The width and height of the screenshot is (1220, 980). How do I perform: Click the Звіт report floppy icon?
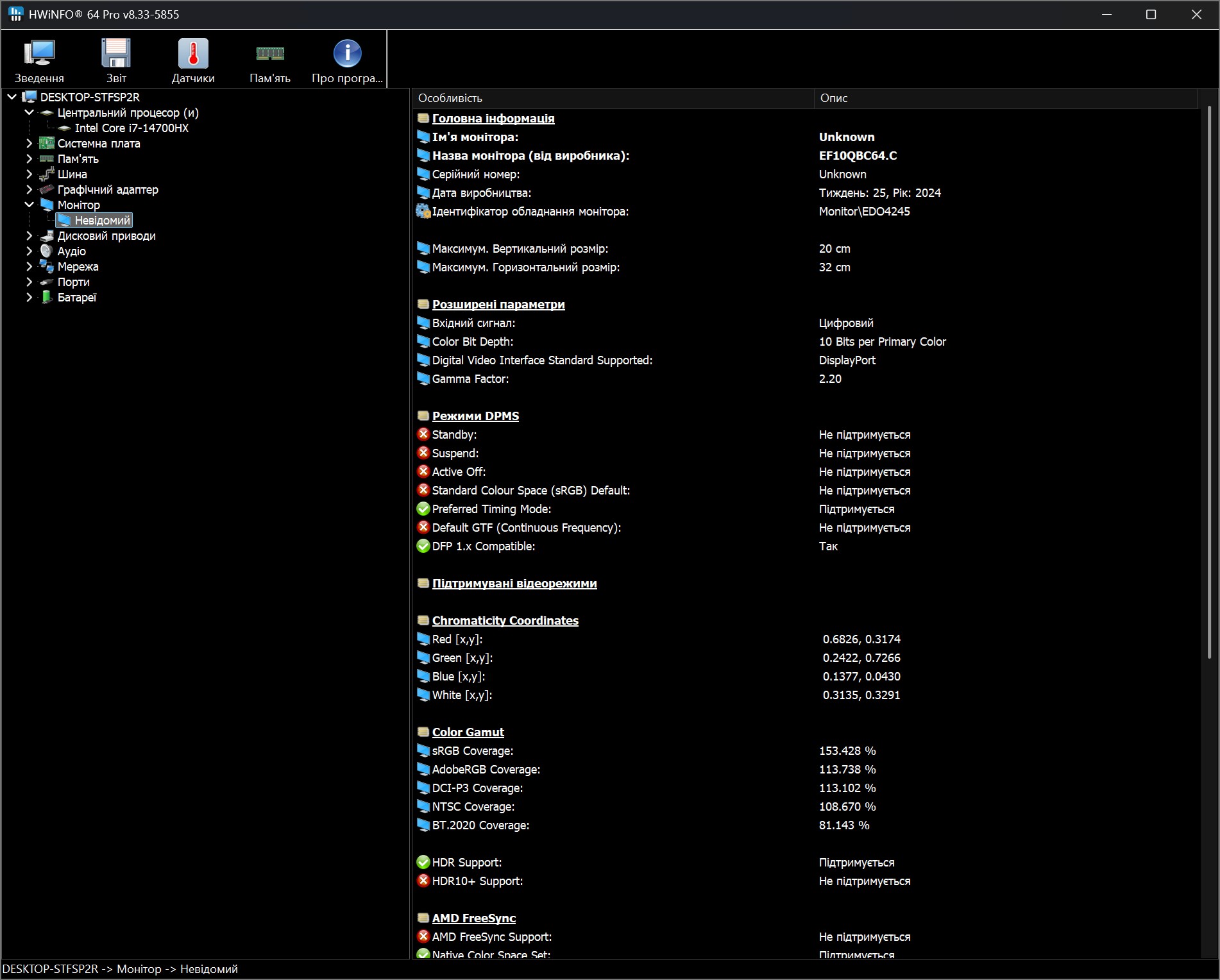116,53
